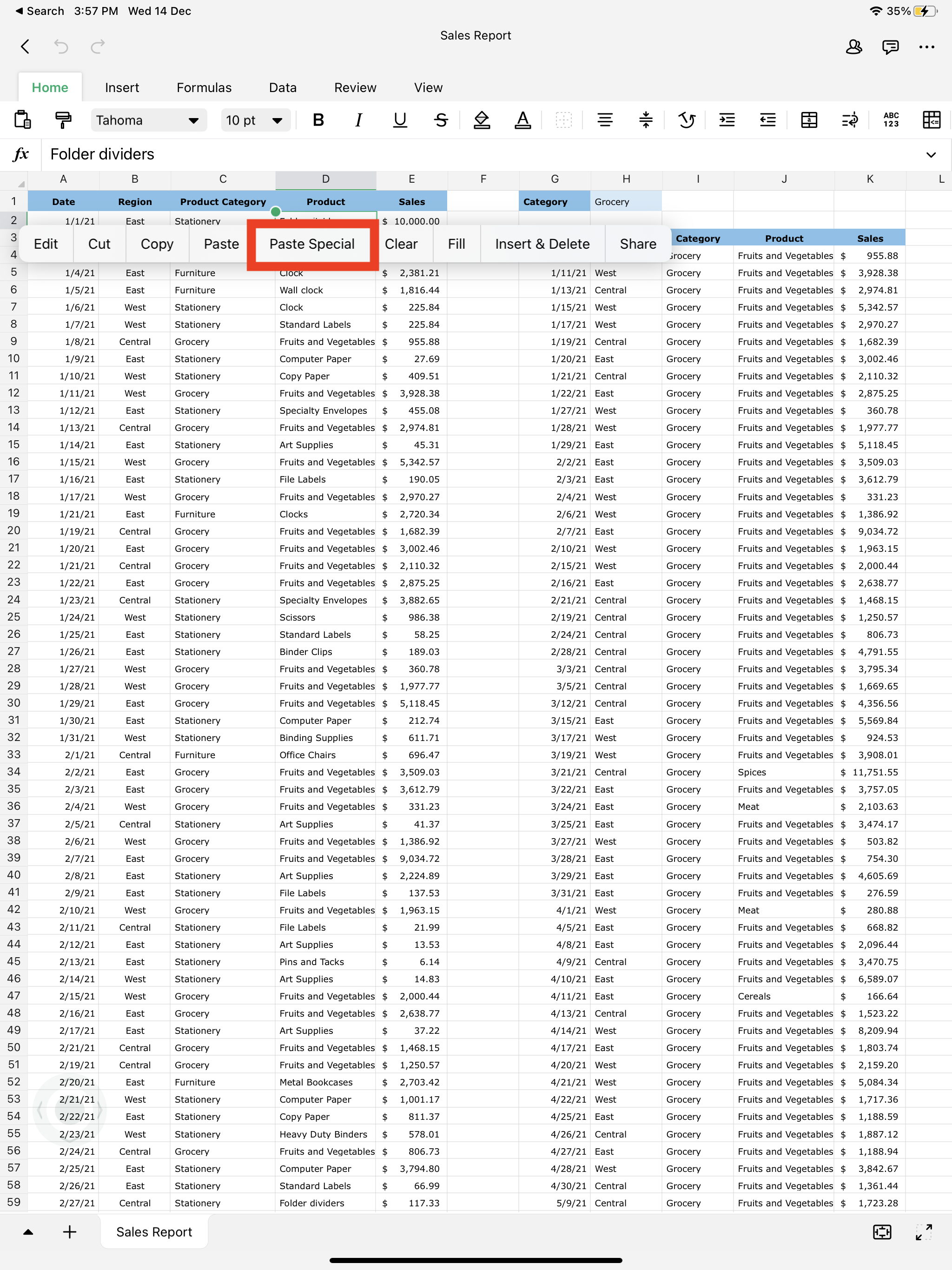
Task: Expand the formula bar chevron
Action: tap(930, 154)
